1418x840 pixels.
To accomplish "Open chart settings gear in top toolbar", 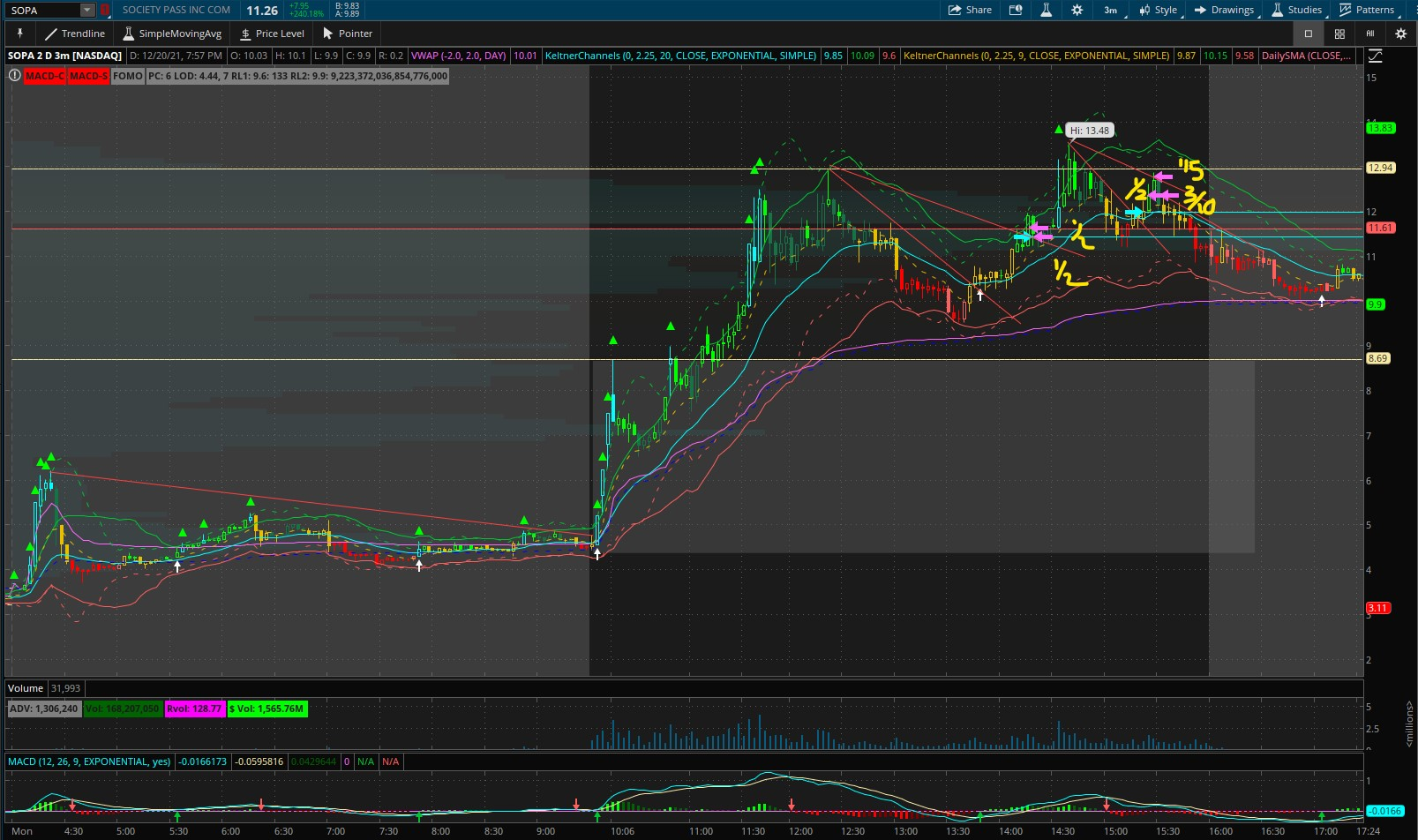I will pos(1077,10).
